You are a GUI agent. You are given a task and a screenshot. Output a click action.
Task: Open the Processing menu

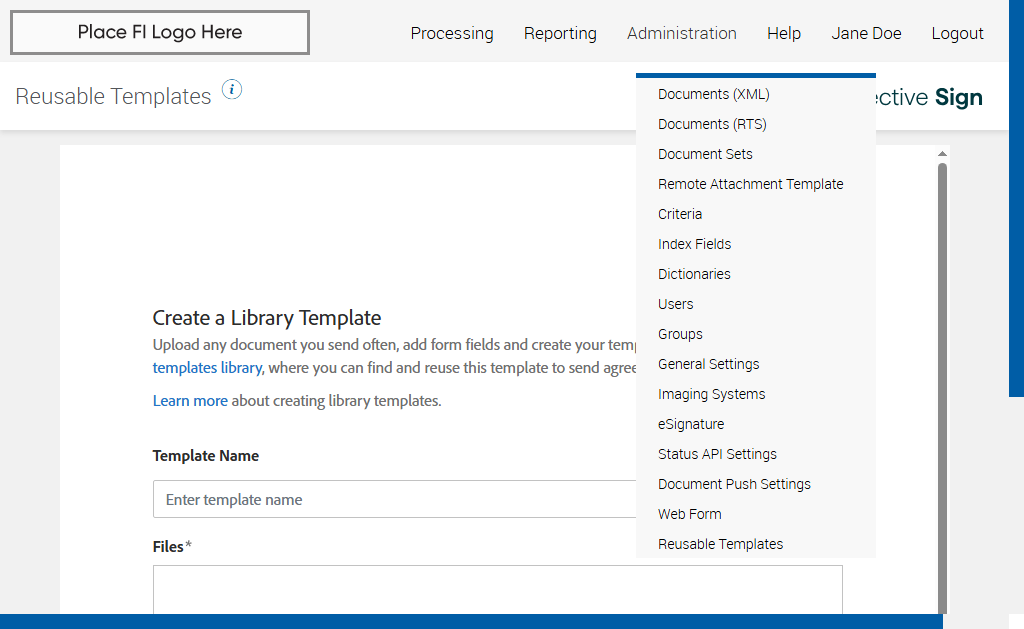452,34
